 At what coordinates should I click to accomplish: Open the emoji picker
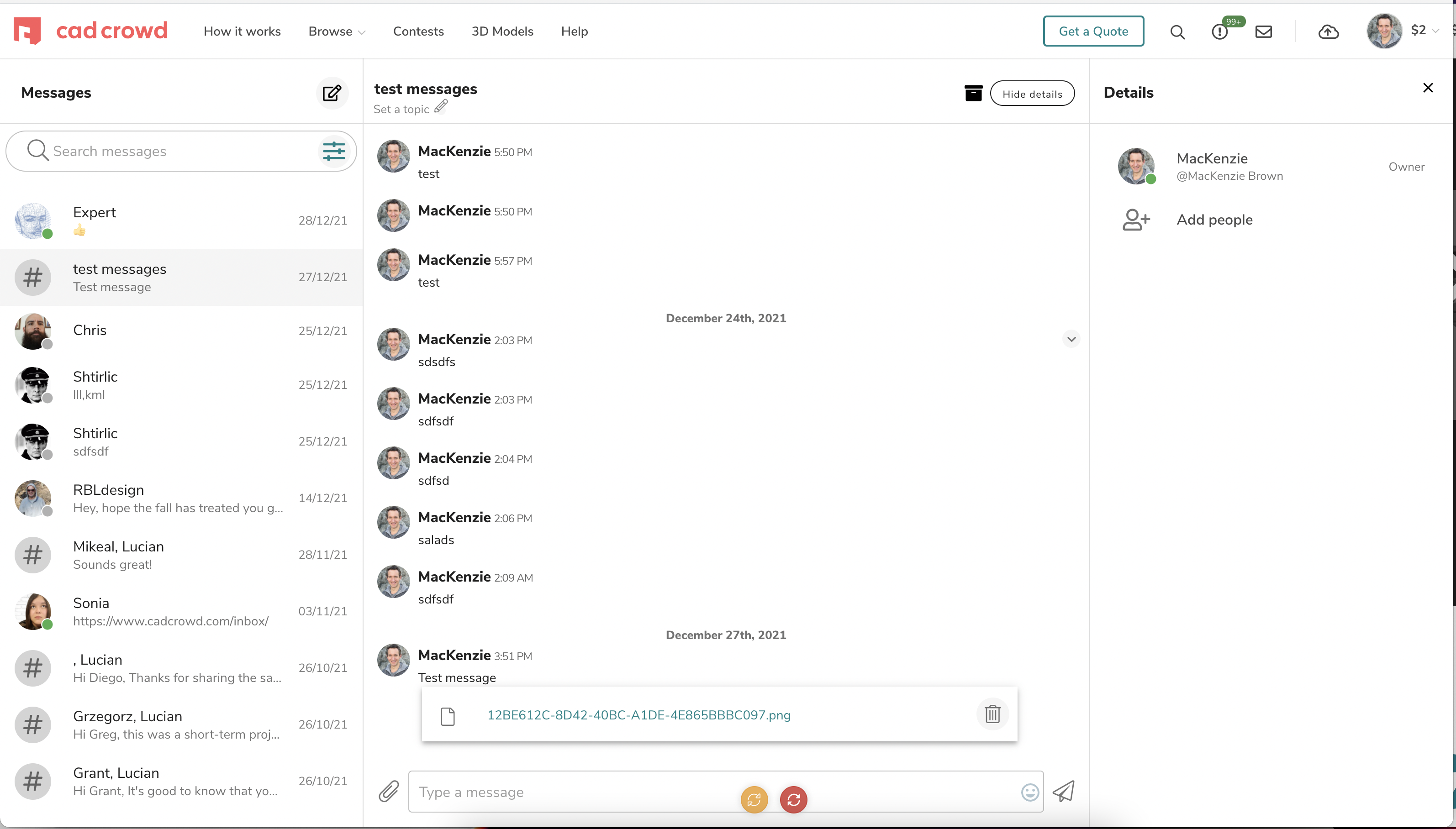pyautogui.click(x=1030, y=792)
